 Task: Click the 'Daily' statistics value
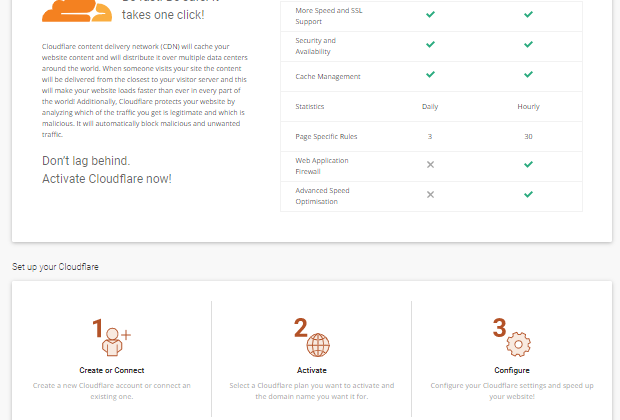coord(430,107)
